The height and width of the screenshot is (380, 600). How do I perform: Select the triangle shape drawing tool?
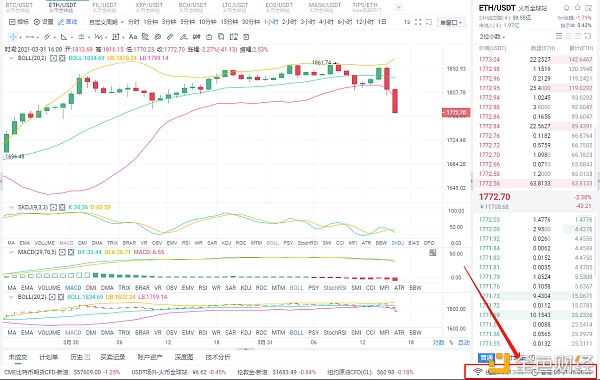(x=64, y=37)
